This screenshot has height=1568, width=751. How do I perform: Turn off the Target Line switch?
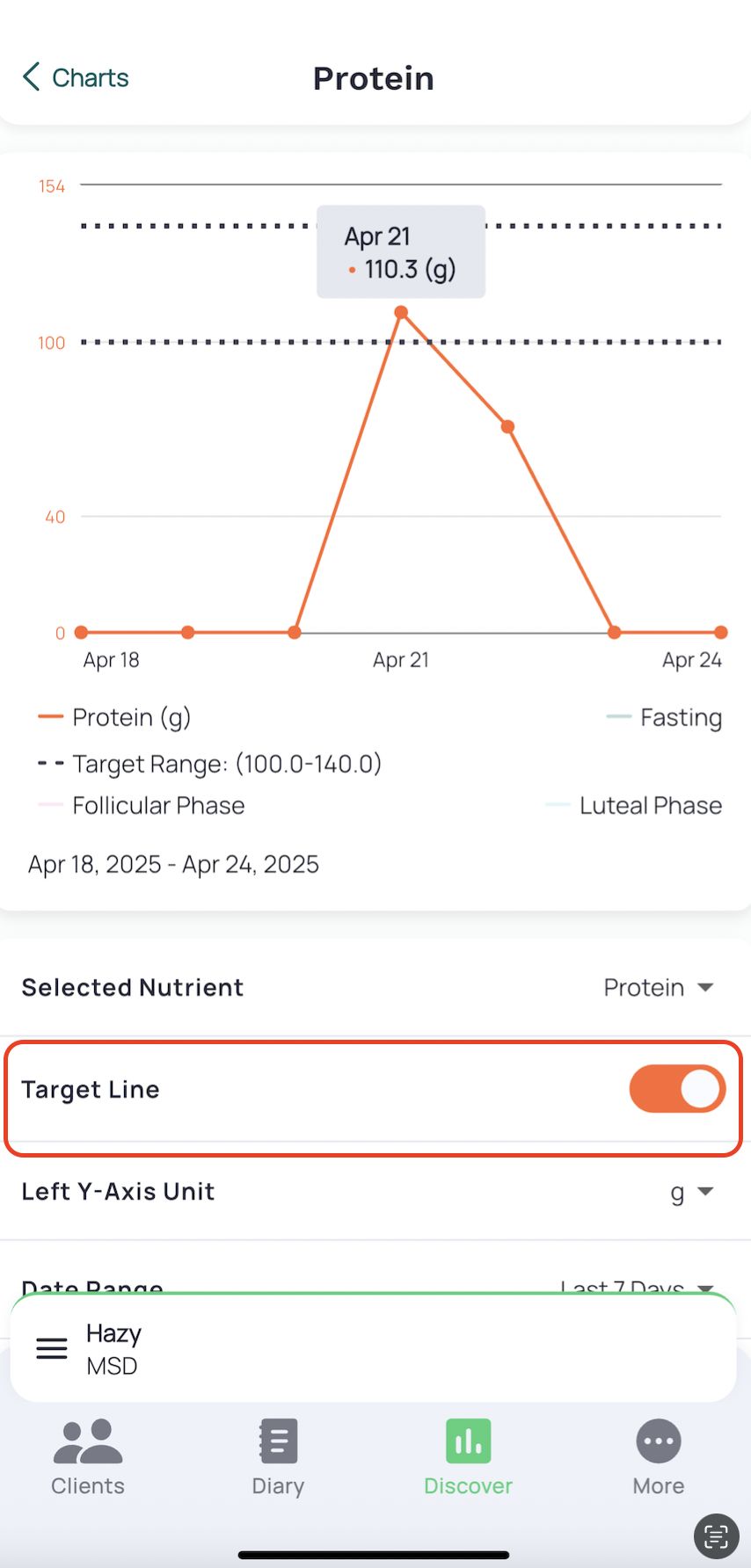point(677,1089)
